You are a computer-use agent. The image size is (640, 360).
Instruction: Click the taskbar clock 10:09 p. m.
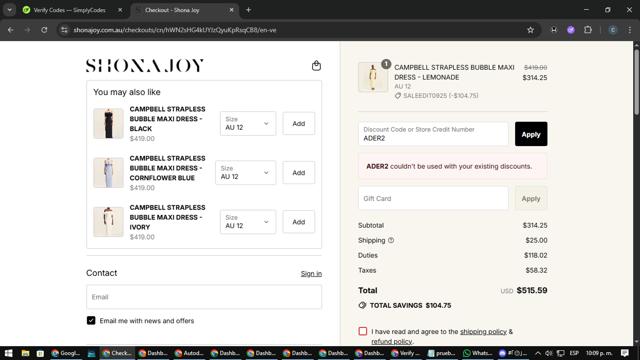pos(599,353)
